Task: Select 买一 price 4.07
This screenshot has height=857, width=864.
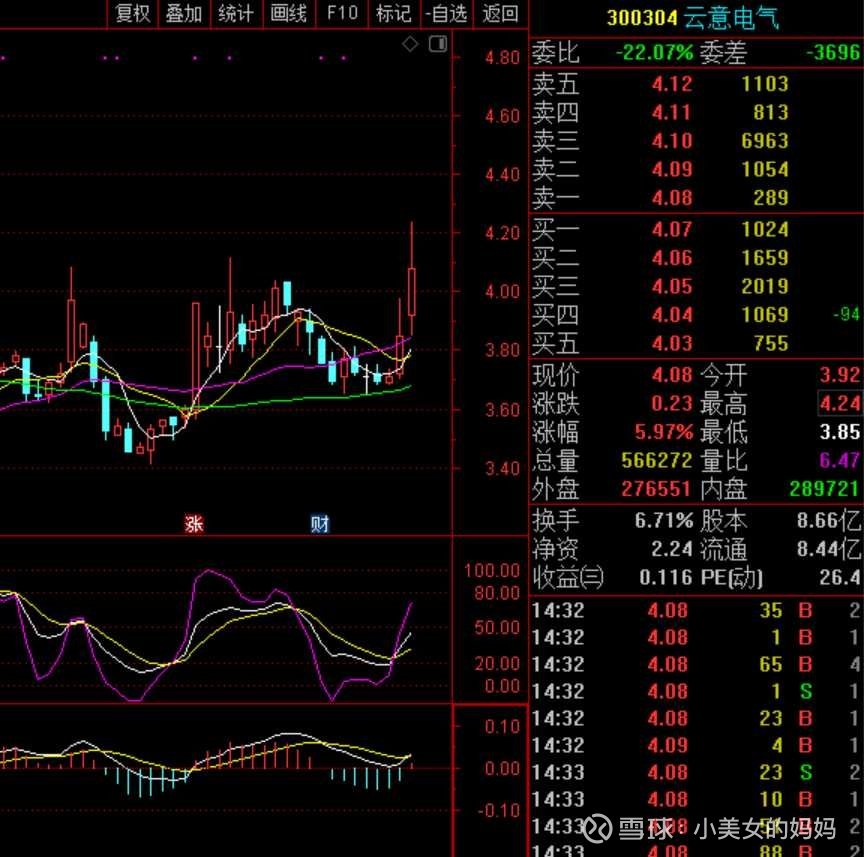Action: (x=672, y=229)
